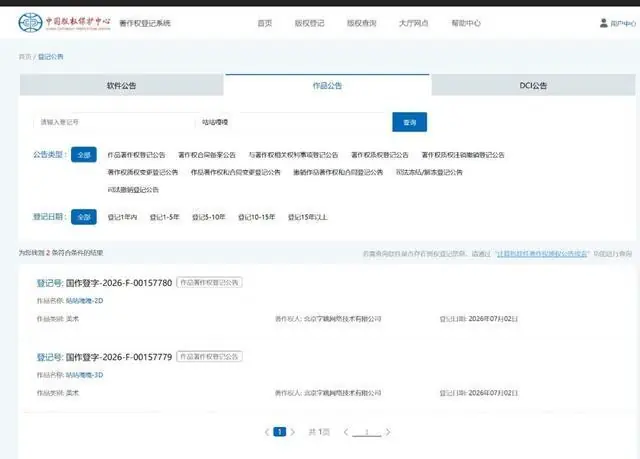Viewport: 640px width, 459px height.
Task: Filter by 著作权质权注销撤销登记公告
Action: point(463,155)
